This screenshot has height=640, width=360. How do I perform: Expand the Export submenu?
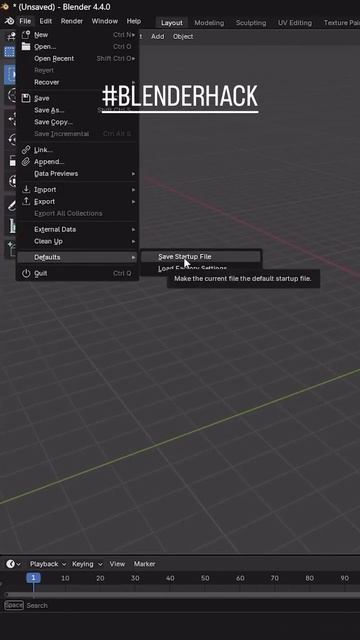pyautogui.click(x=78, y=201)
